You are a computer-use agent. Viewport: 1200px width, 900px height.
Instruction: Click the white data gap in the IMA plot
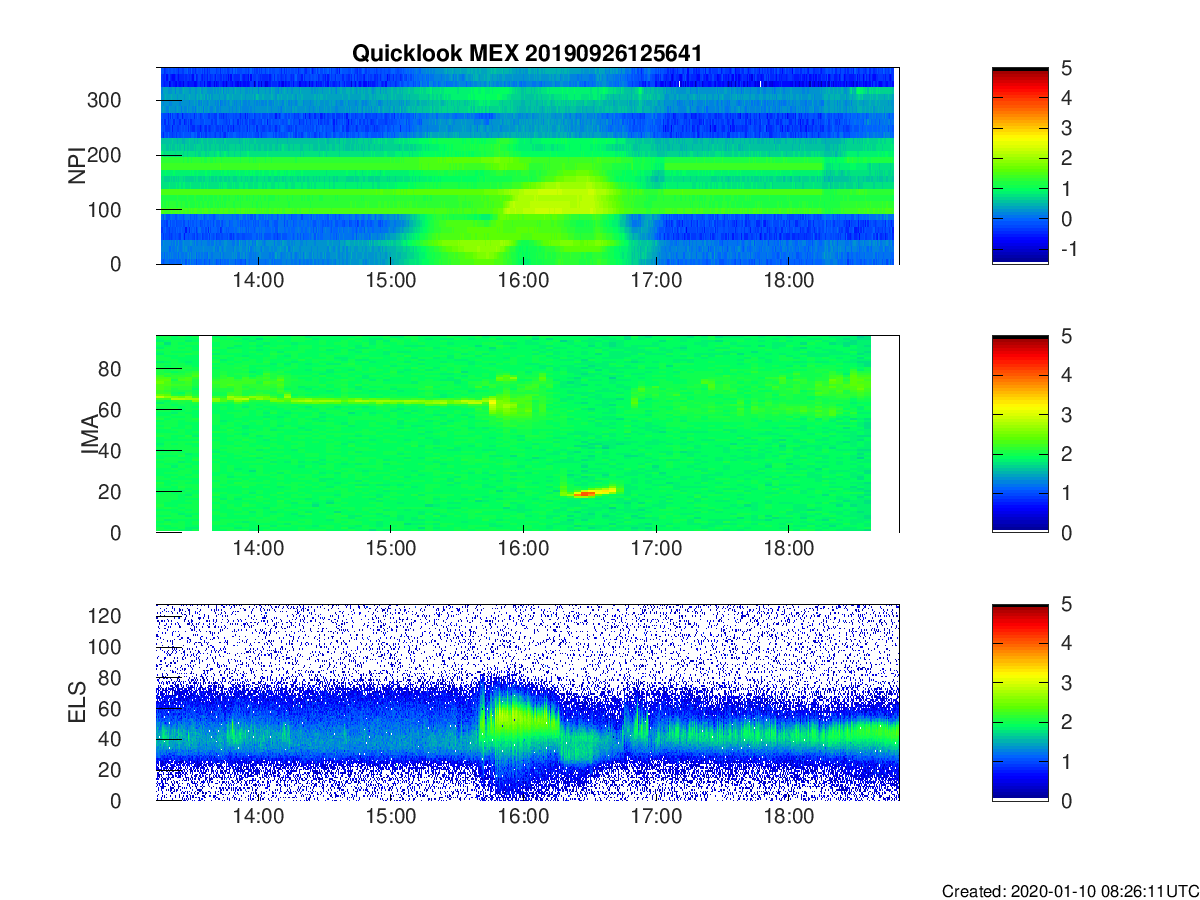coord(206,434)
